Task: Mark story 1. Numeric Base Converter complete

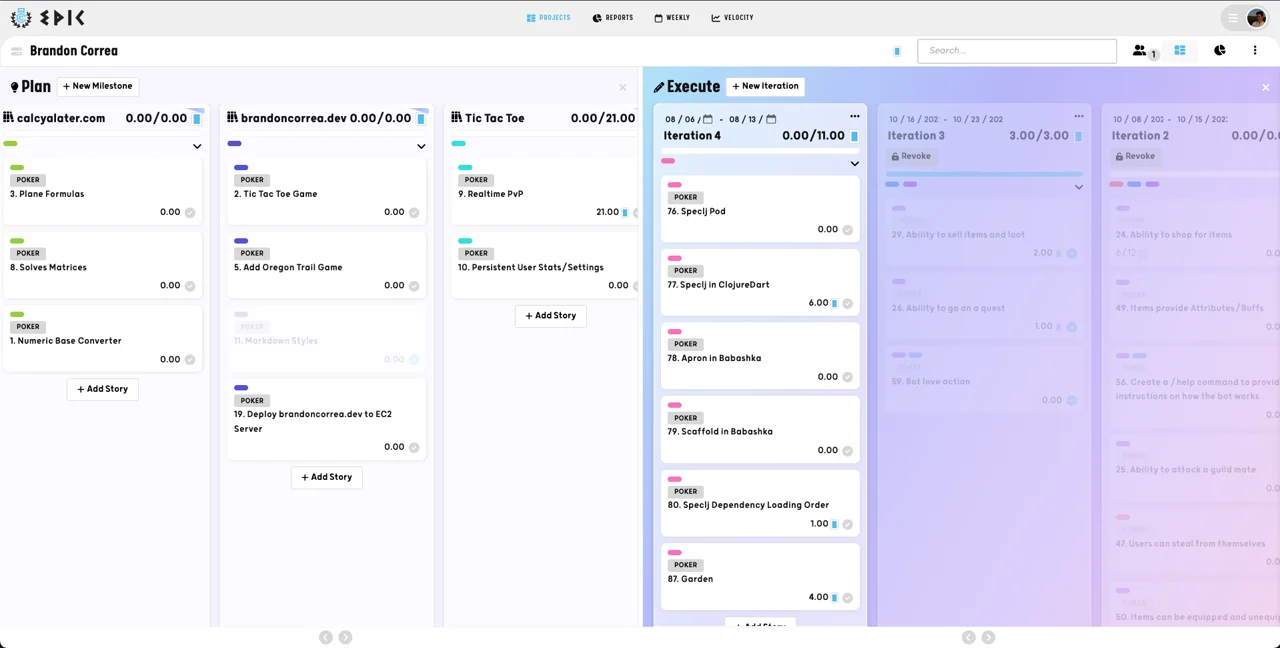Action: (x=190, y=360)
